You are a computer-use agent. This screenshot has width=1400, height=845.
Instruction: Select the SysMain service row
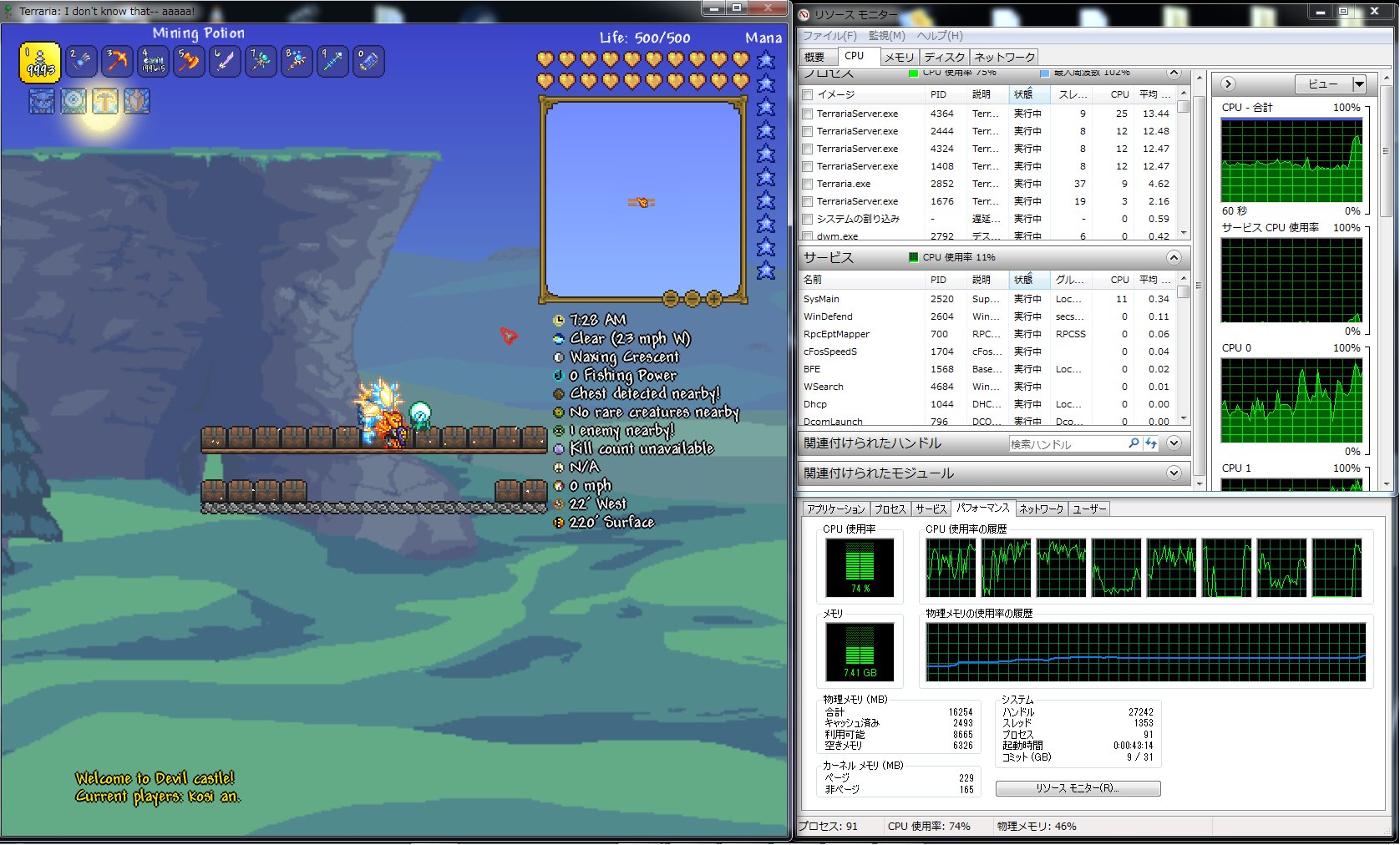(988, 299)
